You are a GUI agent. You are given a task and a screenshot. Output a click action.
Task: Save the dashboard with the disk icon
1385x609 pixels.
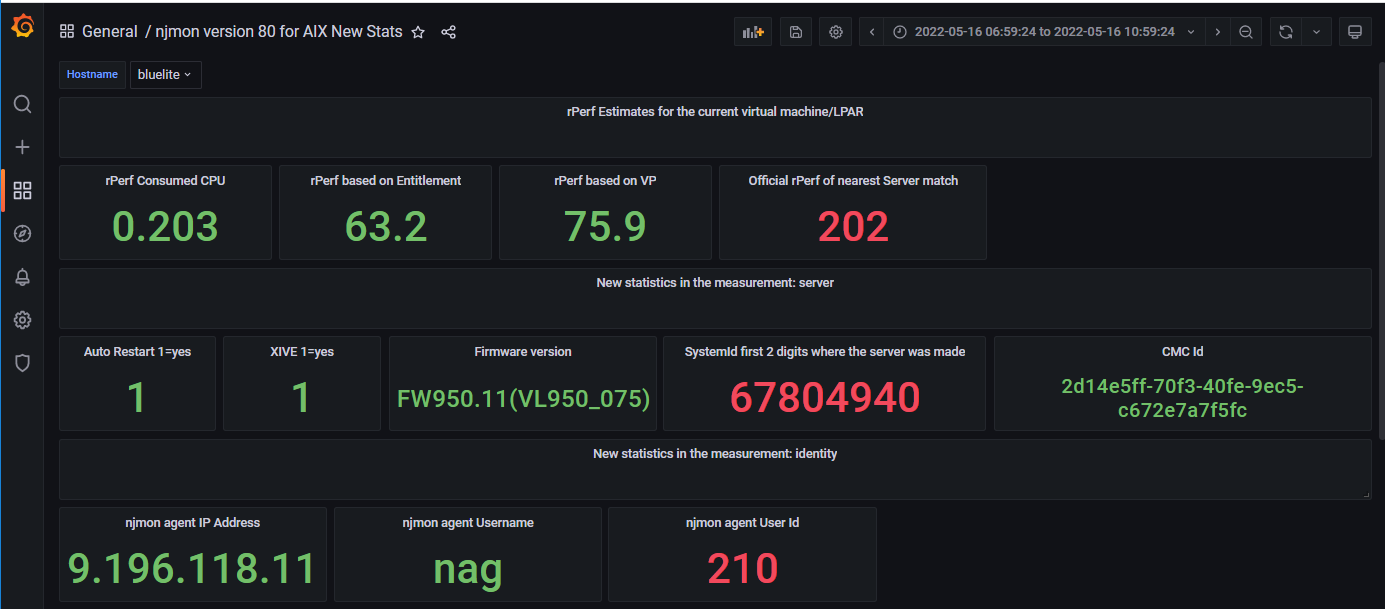tap(796, 32)
